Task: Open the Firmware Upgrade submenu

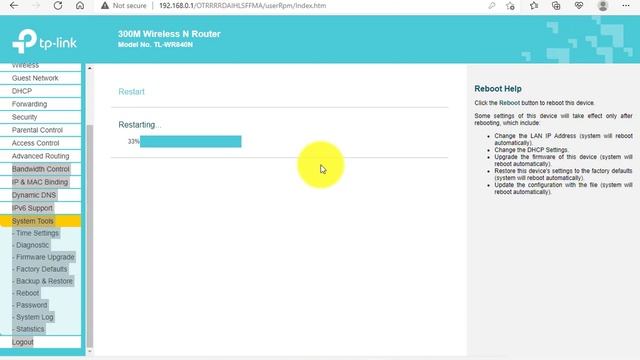Action: (45, 257)
